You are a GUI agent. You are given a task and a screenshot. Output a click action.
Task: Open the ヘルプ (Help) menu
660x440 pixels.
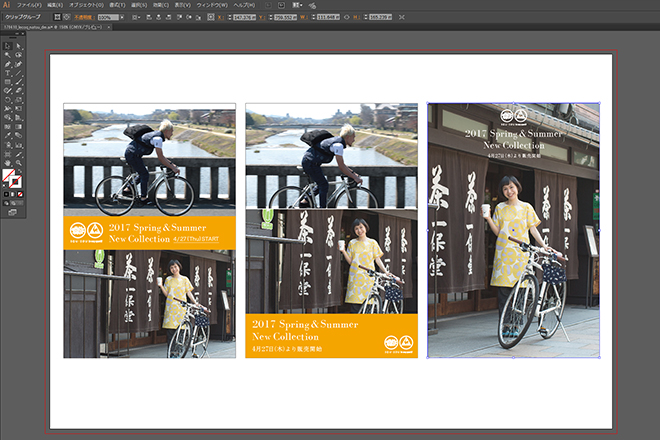(244, 5)
